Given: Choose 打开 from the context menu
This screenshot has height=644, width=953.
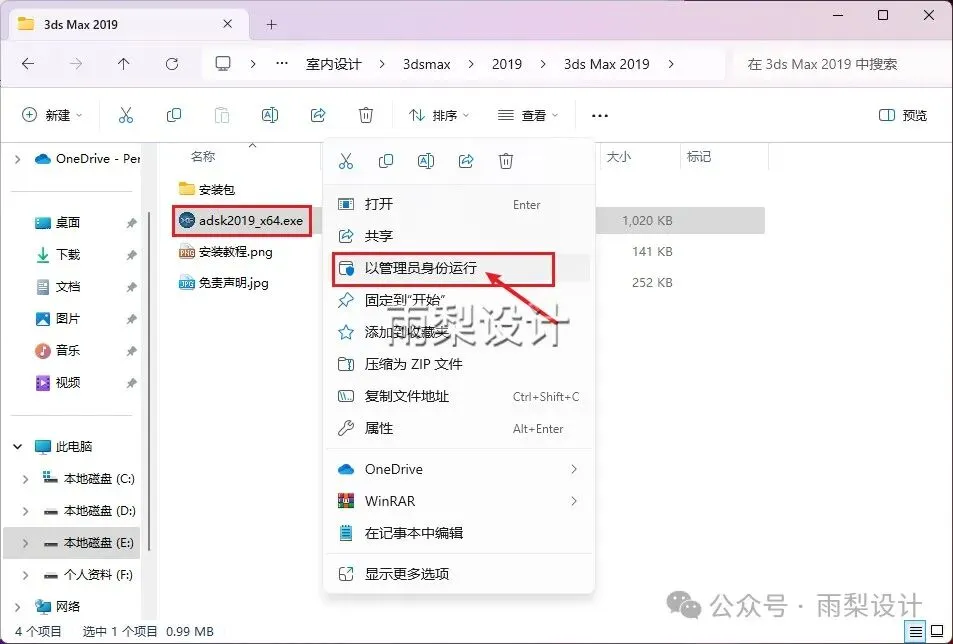Looking at the screenshot, I should (x=459, y=204).
